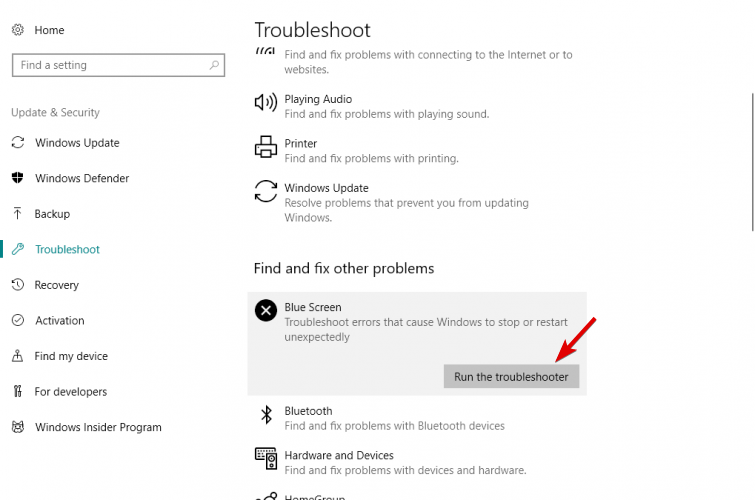Click the Bluetooth symbol icon
The width and height of the screenshot is (755, 500).
266,414
